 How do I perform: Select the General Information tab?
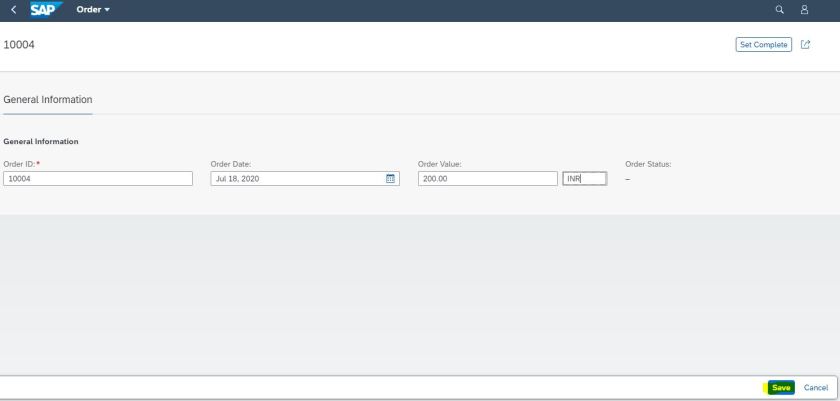click(48, 100)
